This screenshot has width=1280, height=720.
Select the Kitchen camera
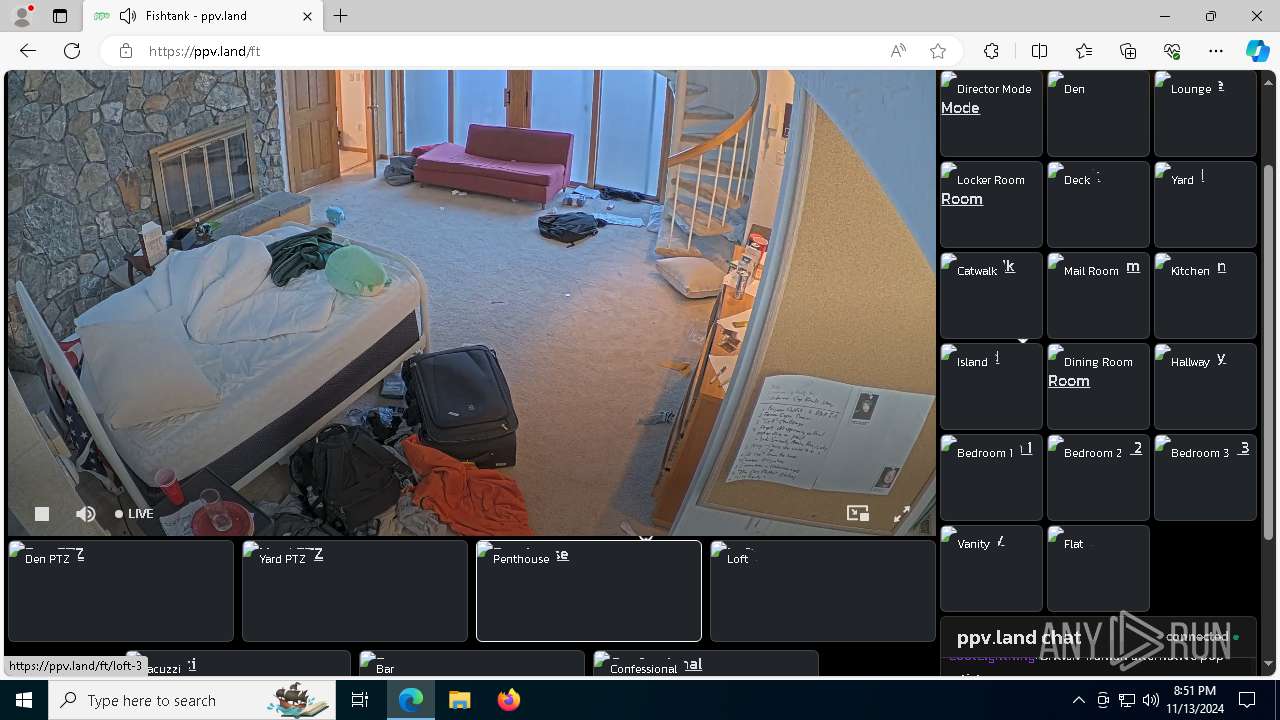pyautogui.click(x=1205, y=295)
